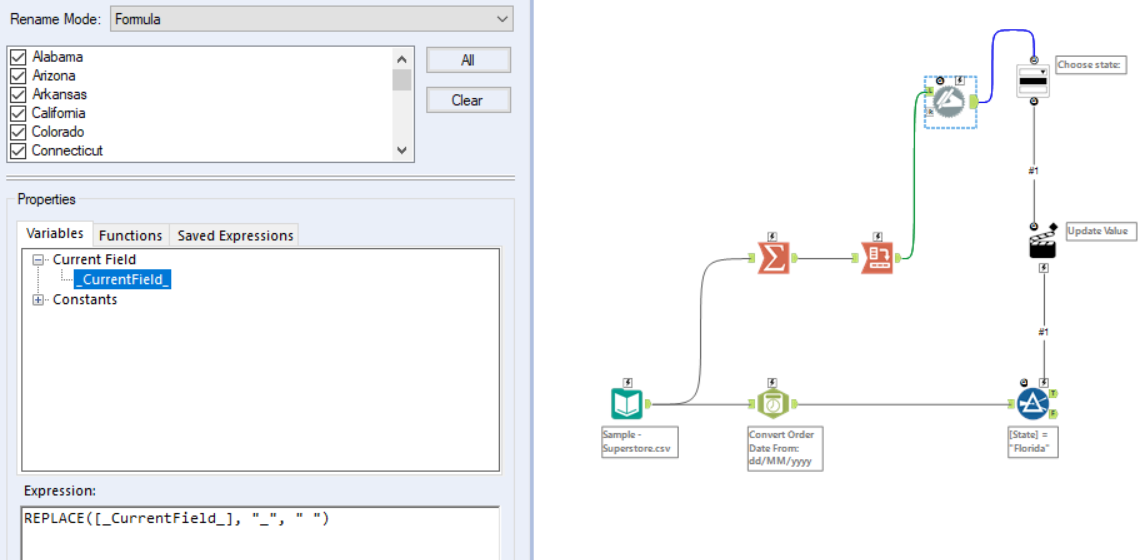Click the Current Field label in tree

click(x=94, y=260)
